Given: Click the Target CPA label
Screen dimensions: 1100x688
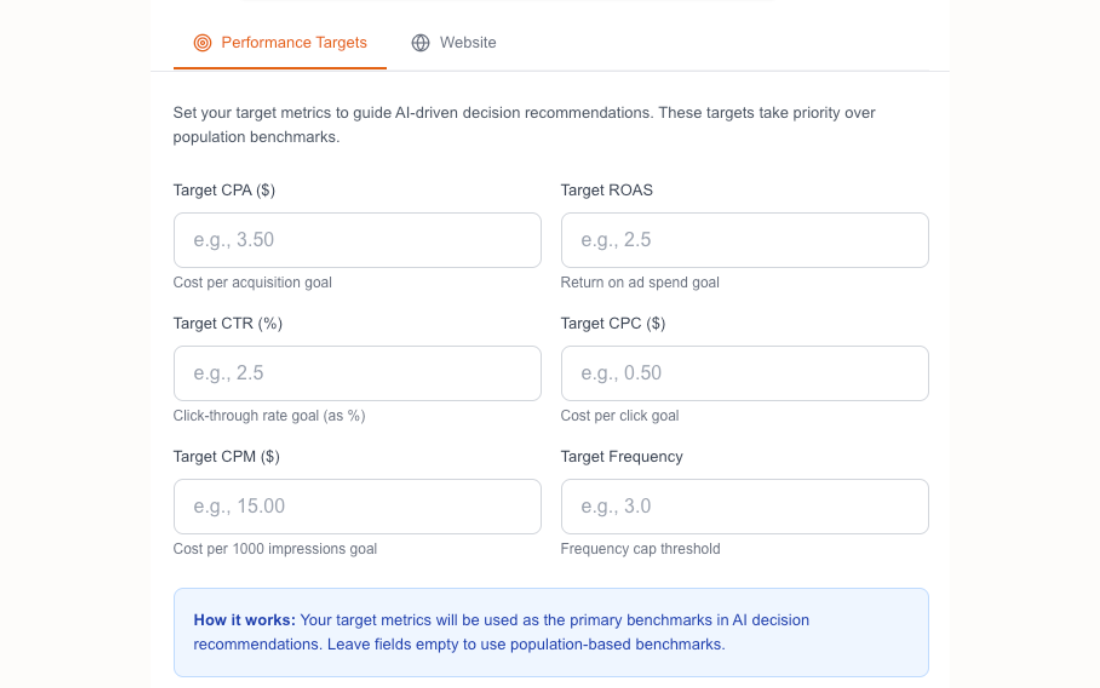Looking at the screenshot, I should (222, 190).
